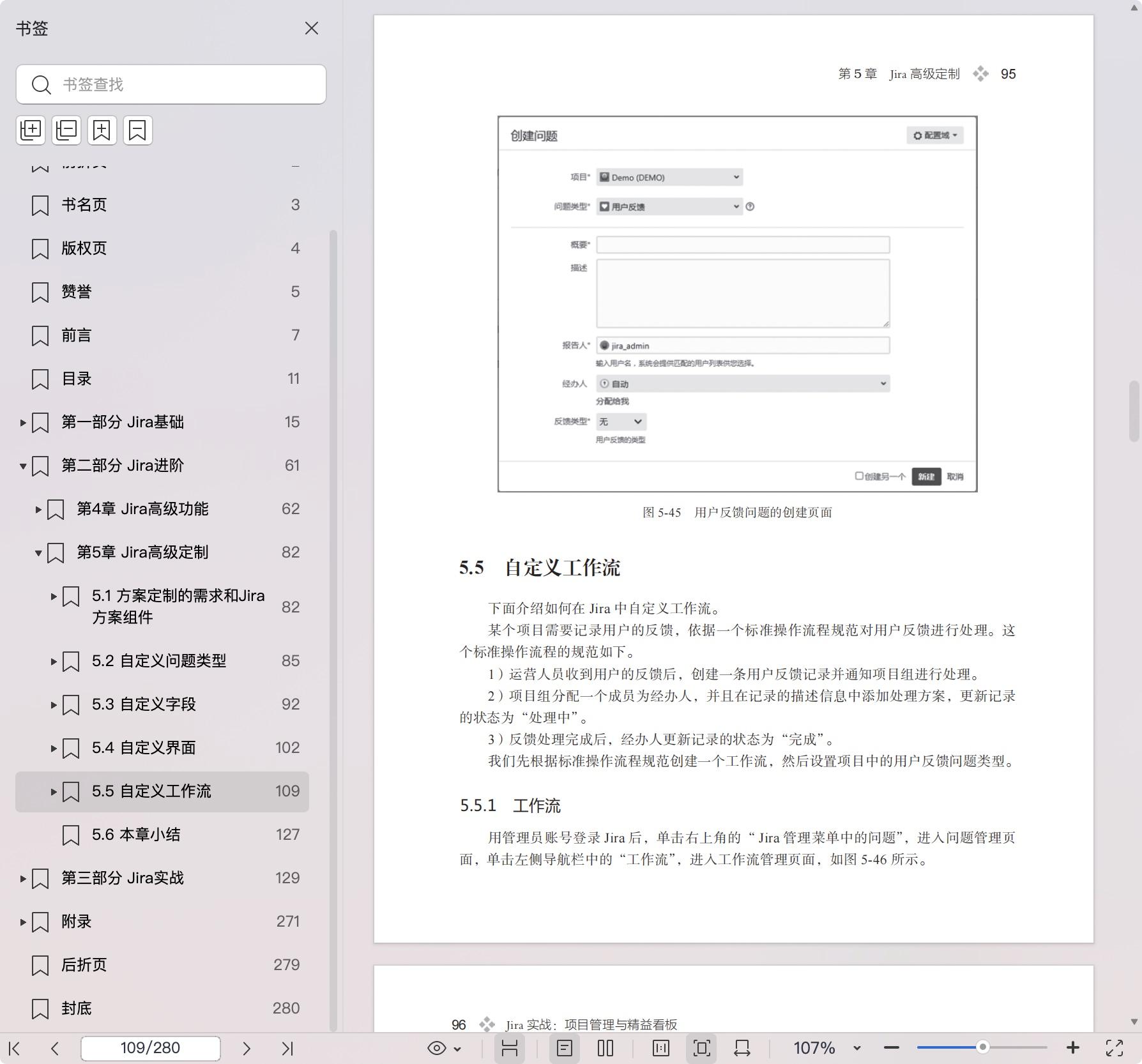
Task: Click bookmark icon beside 目录
Action: 40,379
